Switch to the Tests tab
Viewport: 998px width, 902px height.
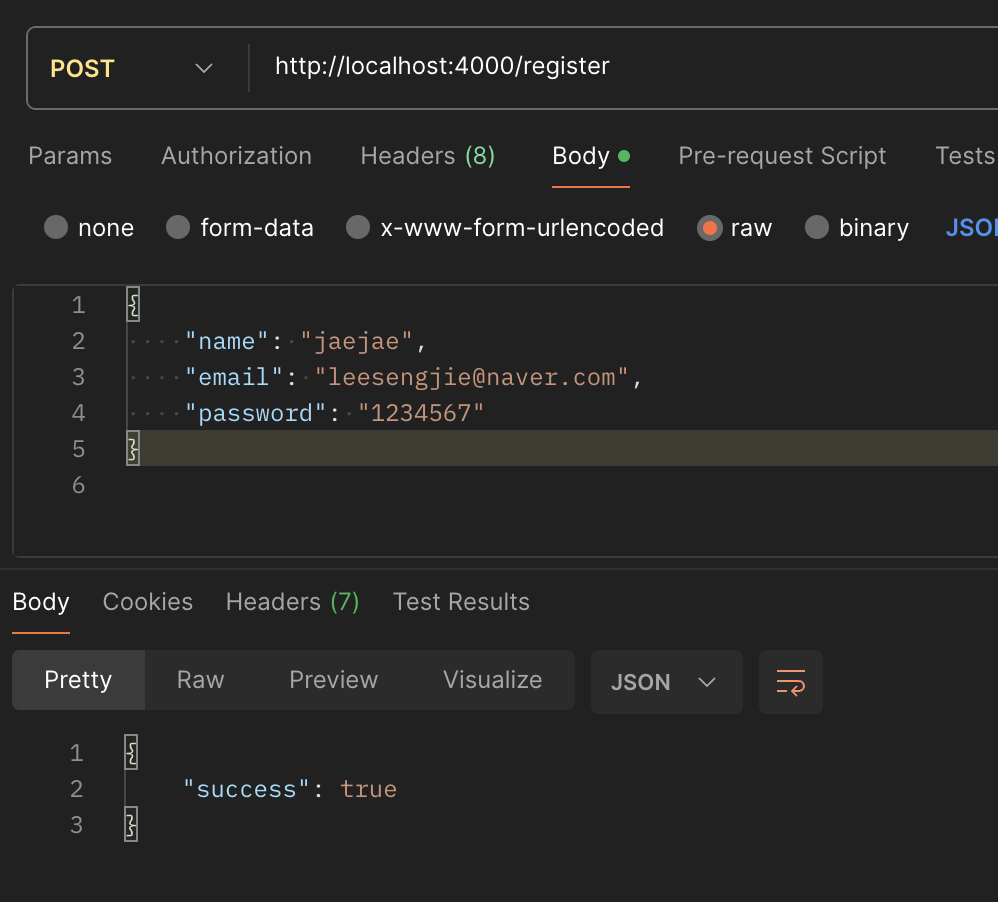[965, 156]
